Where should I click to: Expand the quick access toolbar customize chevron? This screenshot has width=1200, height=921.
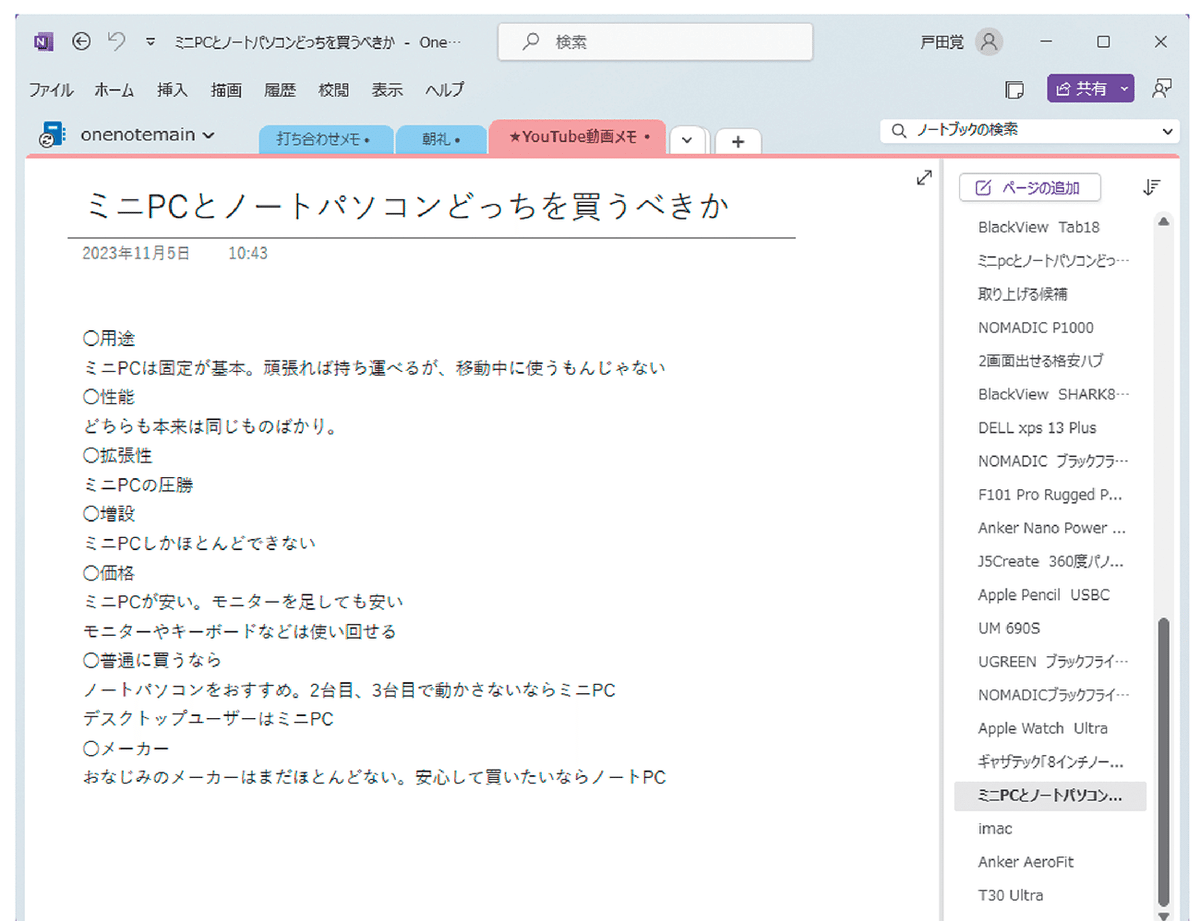click(x=150, y=41)
